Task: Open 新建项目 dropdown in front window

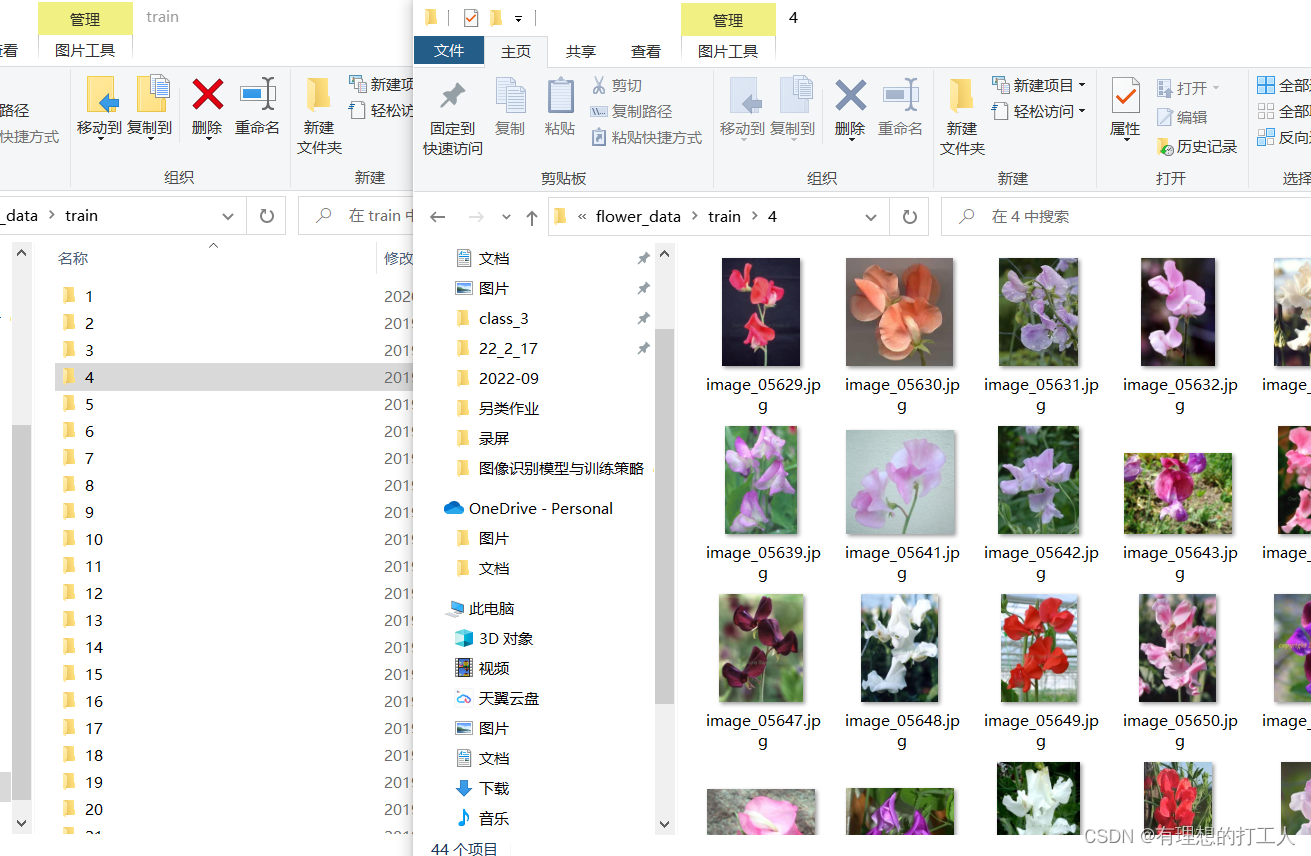Action: tap(1082, 86)
